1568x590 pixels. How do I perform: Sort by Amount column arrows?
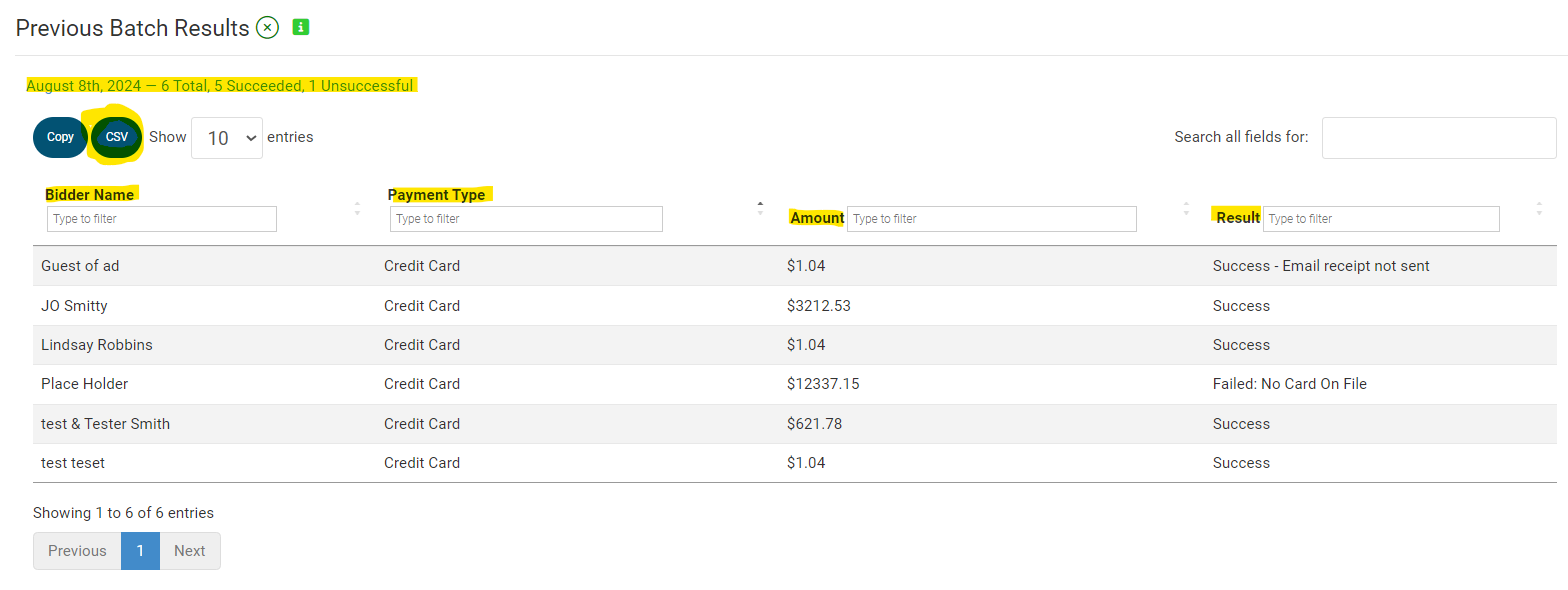tap(1186, 209)
